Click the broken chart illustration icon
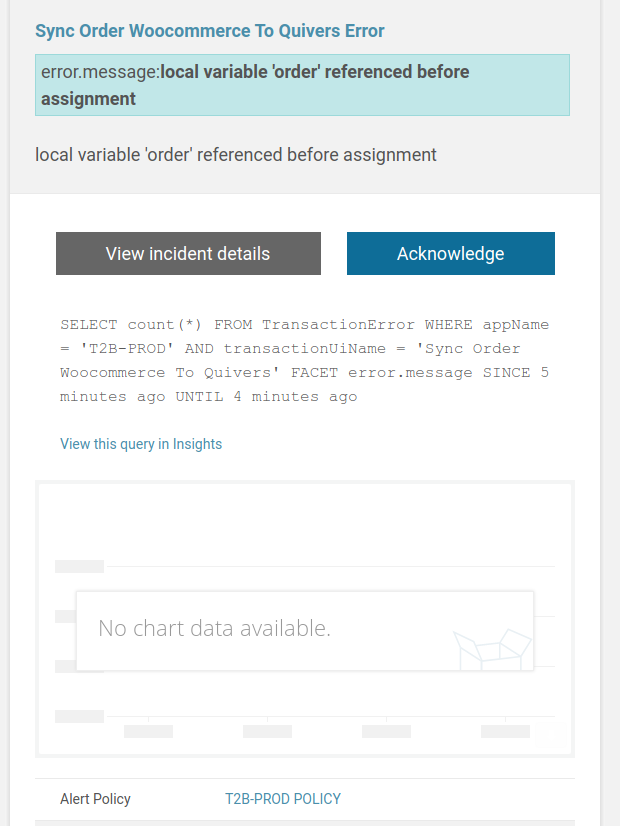 pyautogui.click(x=491, y=647)
